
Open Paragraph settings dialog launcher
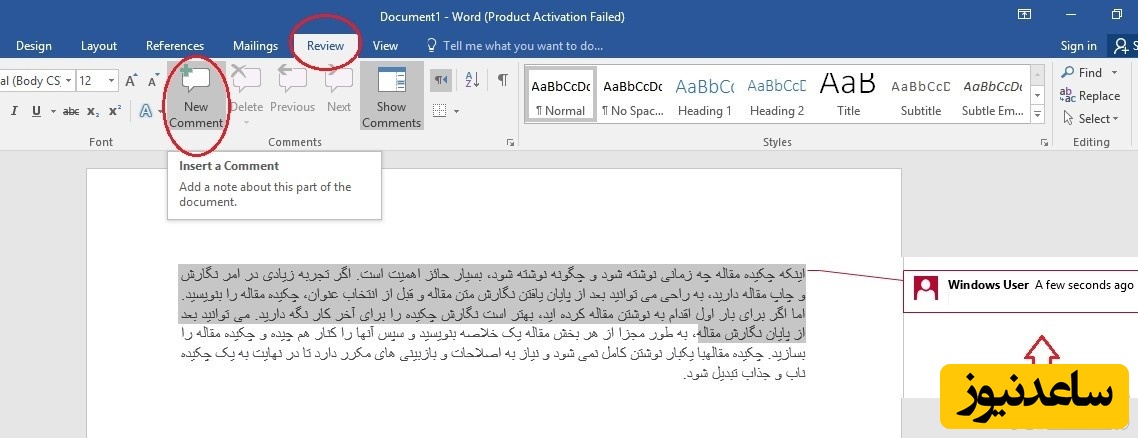coord(510,143)
